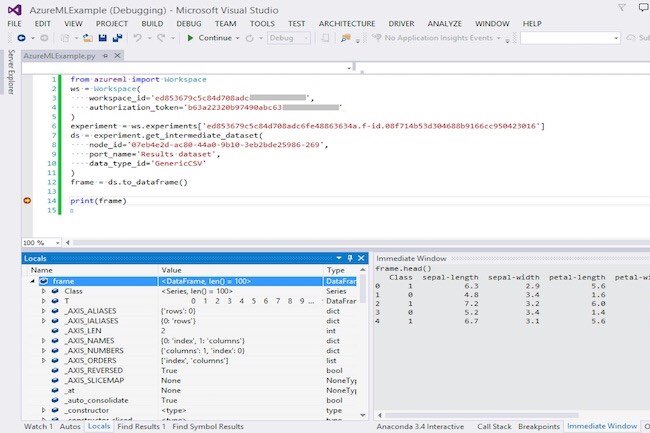Open the FILE menu
Screen dimensions: 650x433
pyautogui.click(x=15, y=24)
